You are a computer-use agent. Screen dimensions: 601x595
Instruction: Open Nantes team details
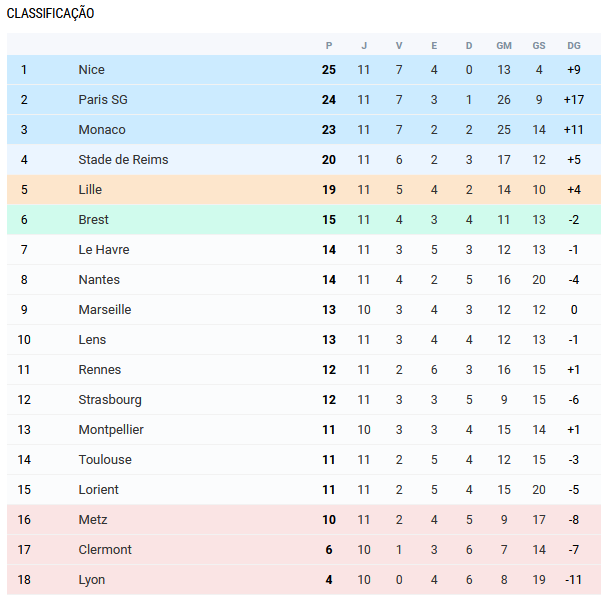tap(99, 280)
